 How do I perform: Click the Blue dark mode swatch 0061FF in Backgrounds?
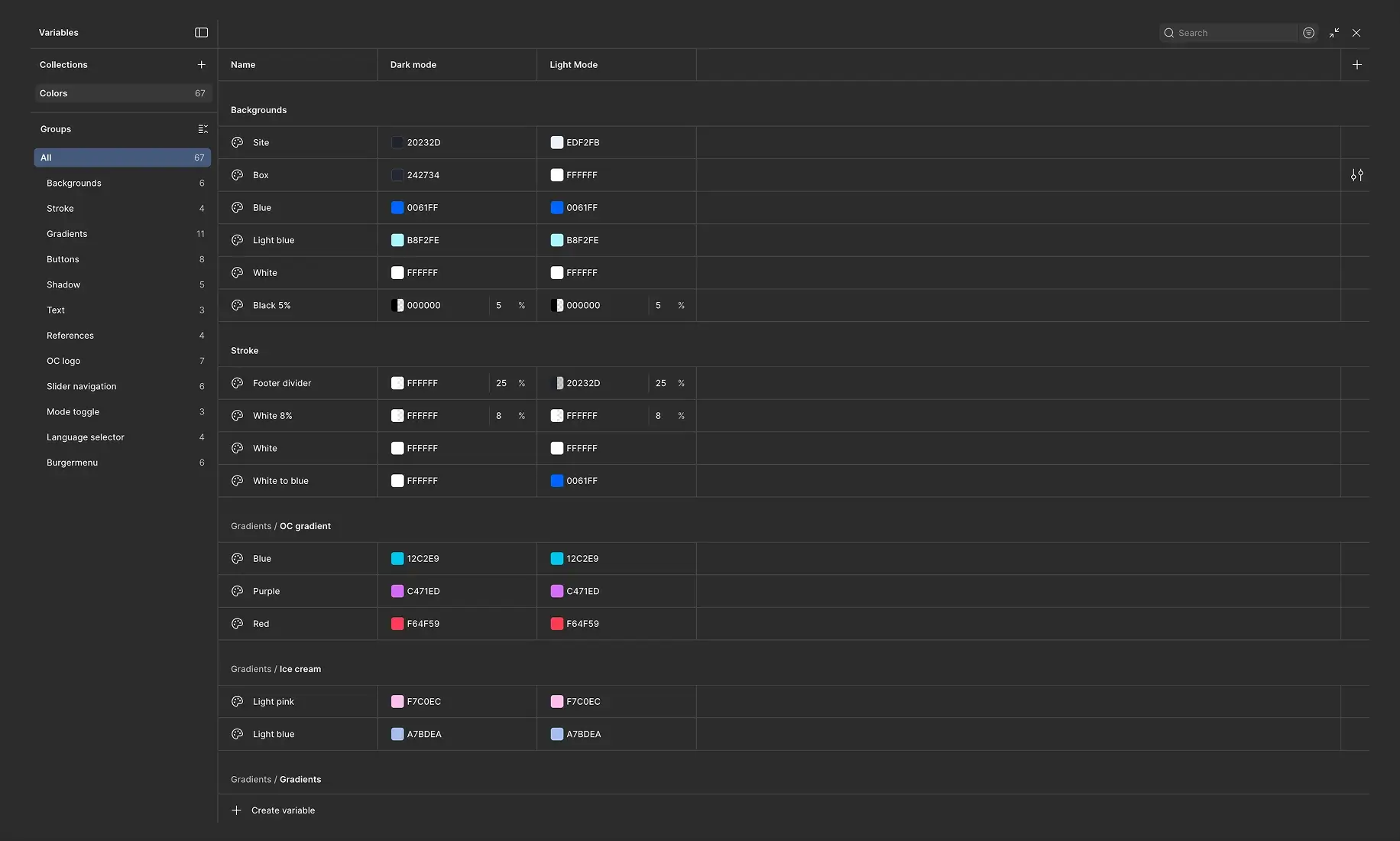(397, 207)
